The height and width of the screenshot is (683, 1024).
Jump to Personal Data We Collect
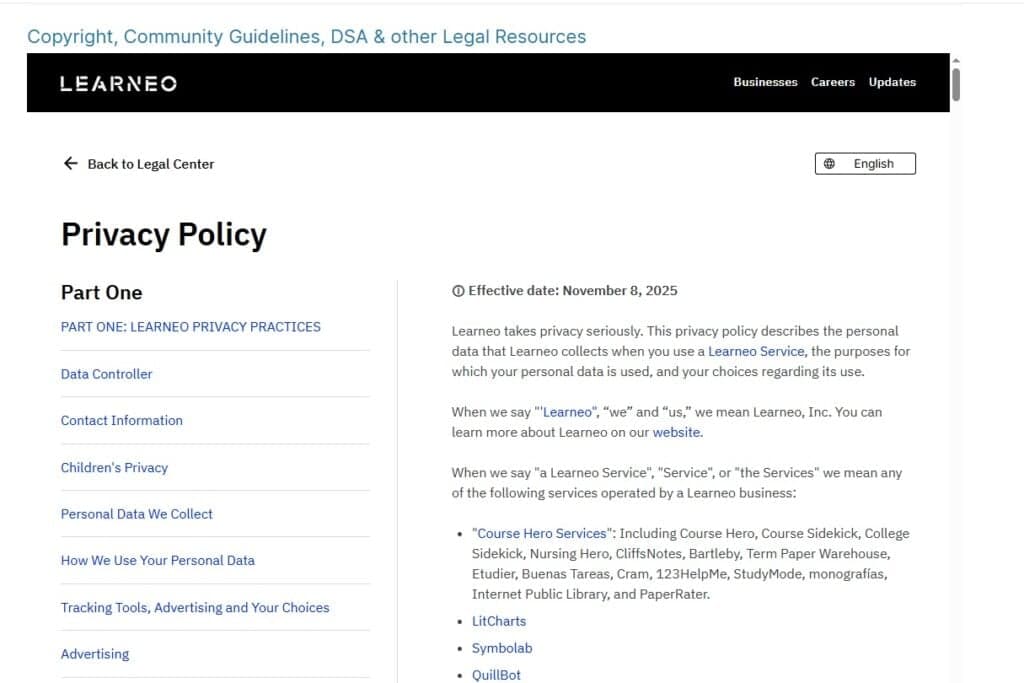[136, 514]
